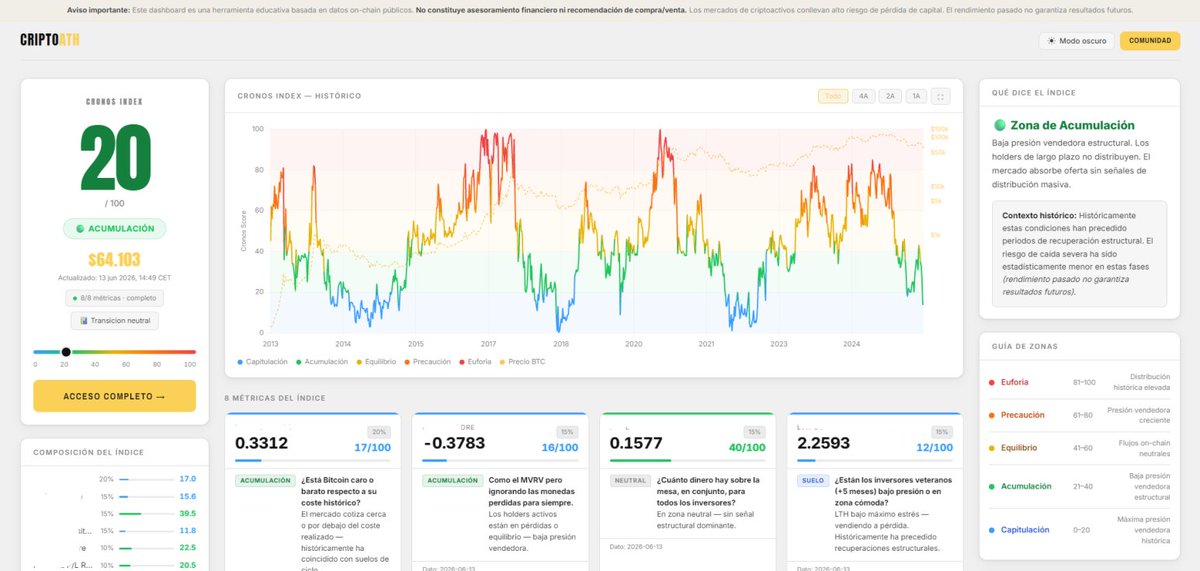Select the 2A chart range
Screen dimensions: 1200x571
point(890,96)
